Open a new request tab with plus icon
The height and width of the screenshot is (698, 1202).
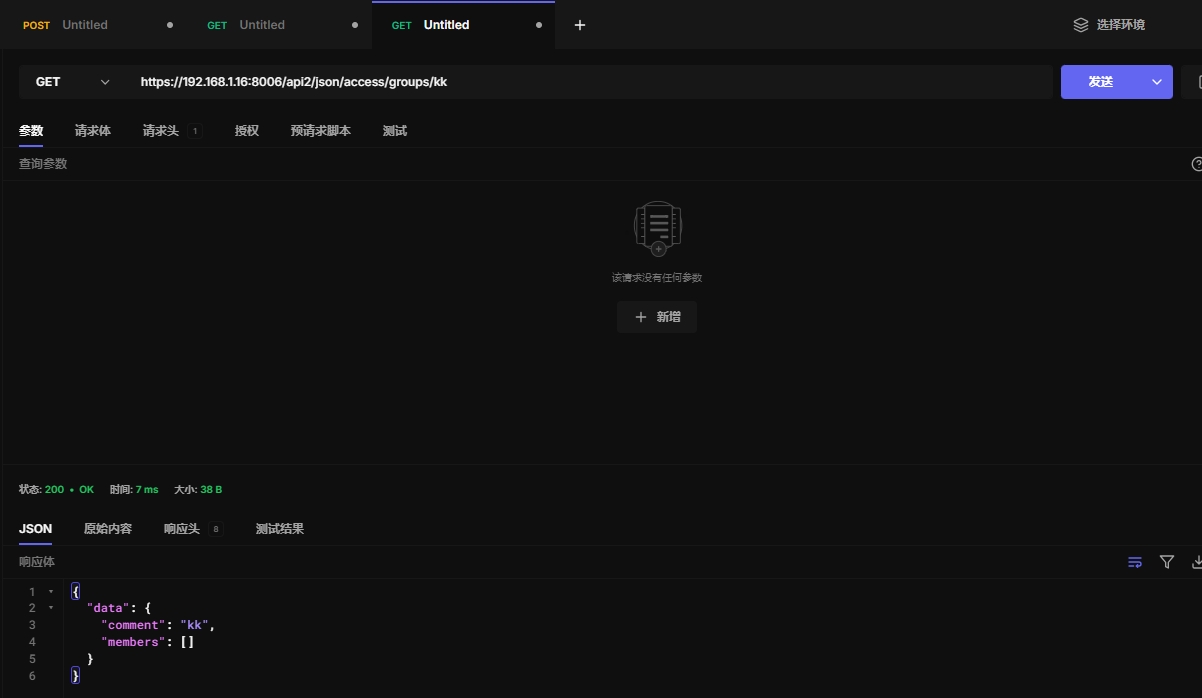pos(580,25)
